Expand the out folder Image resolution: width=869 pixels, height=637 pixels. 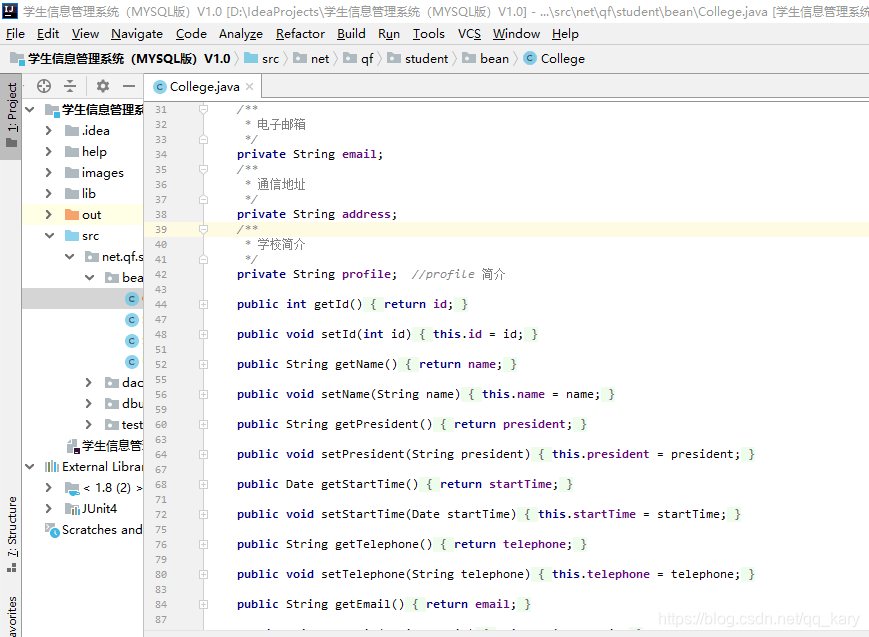49,215
